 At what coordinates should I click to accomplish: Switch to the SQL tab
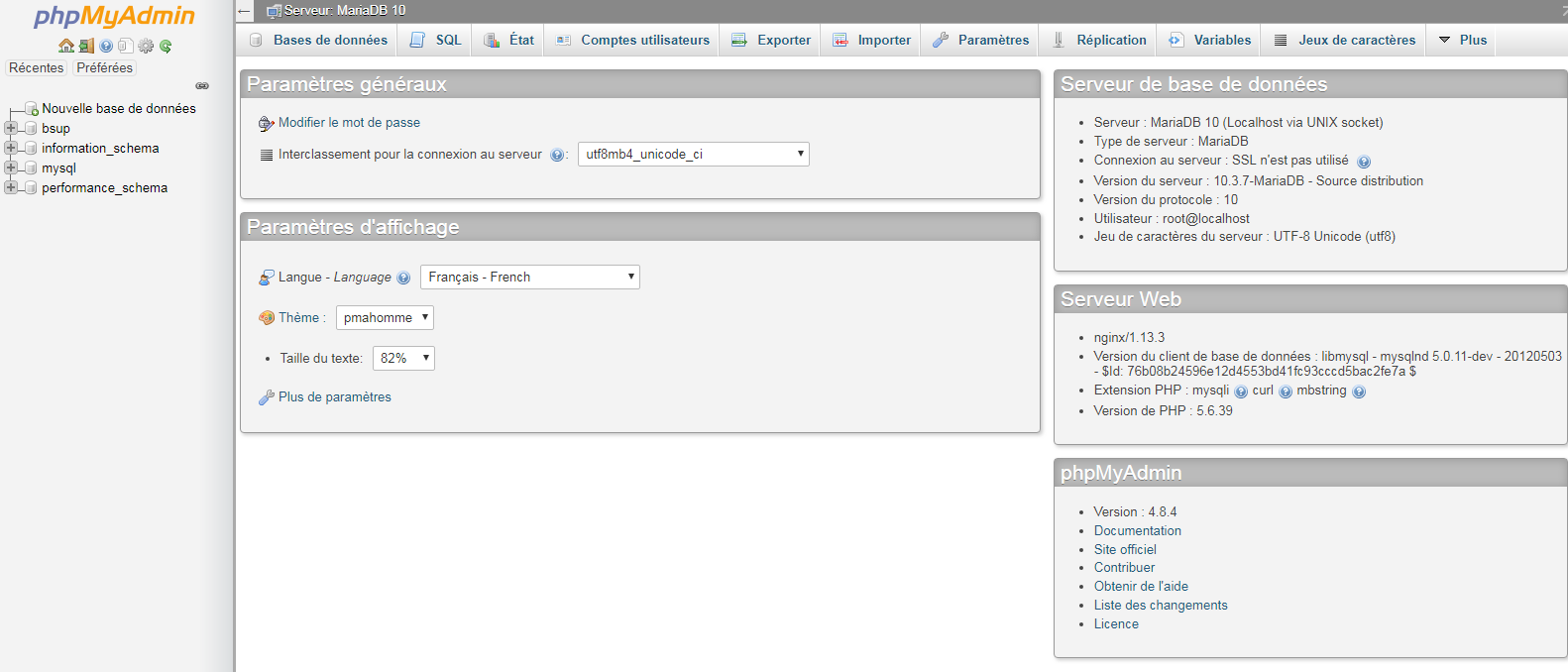435,40
